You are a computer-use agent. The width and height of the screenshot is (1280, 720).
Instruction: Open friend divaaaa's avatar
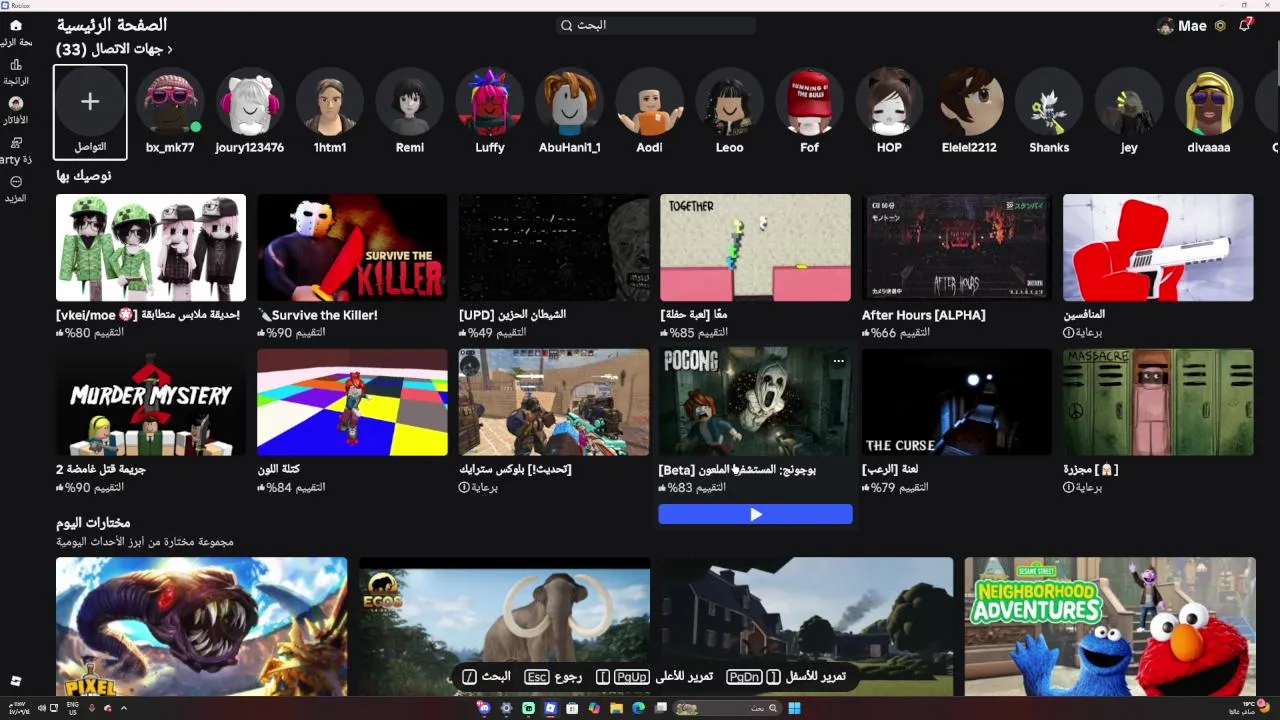tap(1210, 102)
